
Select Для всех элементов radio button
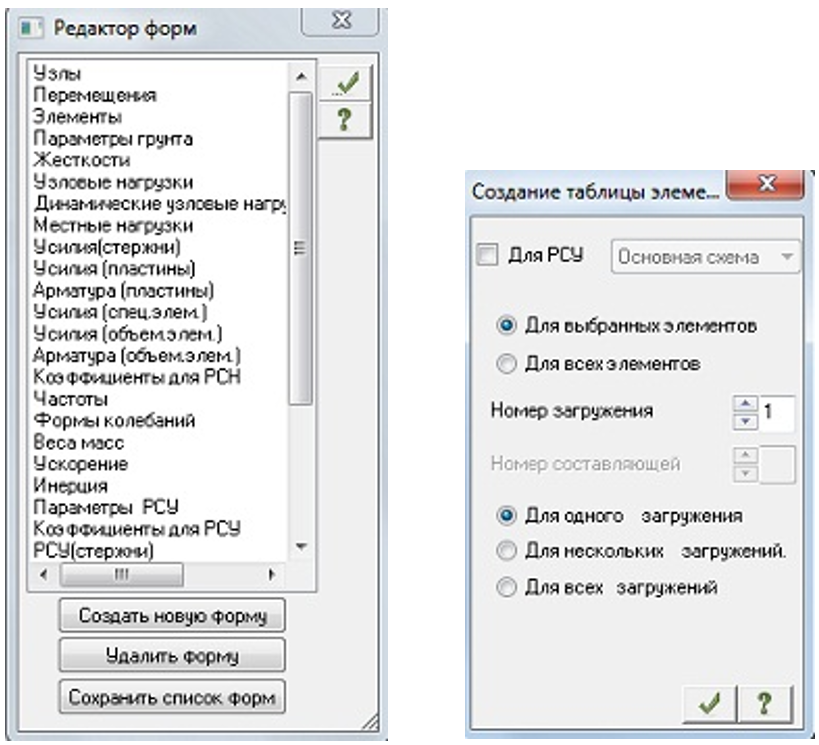pyautogui.click(x=506, y=364)
